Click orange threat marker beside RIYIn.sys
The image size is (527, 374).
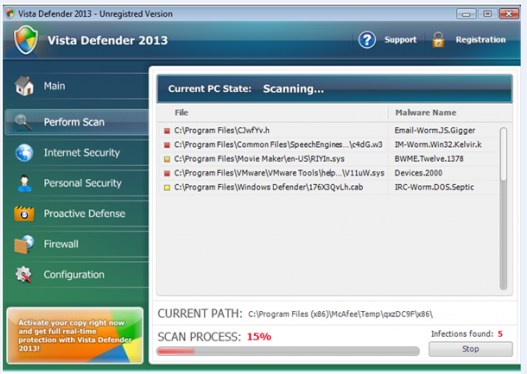click(167, 159)
